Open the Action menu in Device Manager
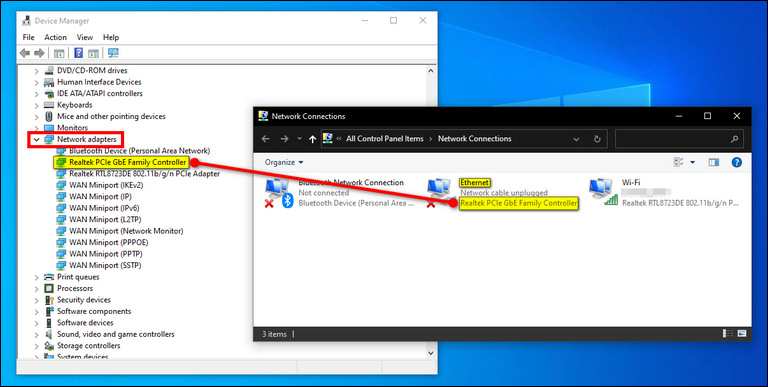This screenshot has width=768, height=387. click(55, 37)
